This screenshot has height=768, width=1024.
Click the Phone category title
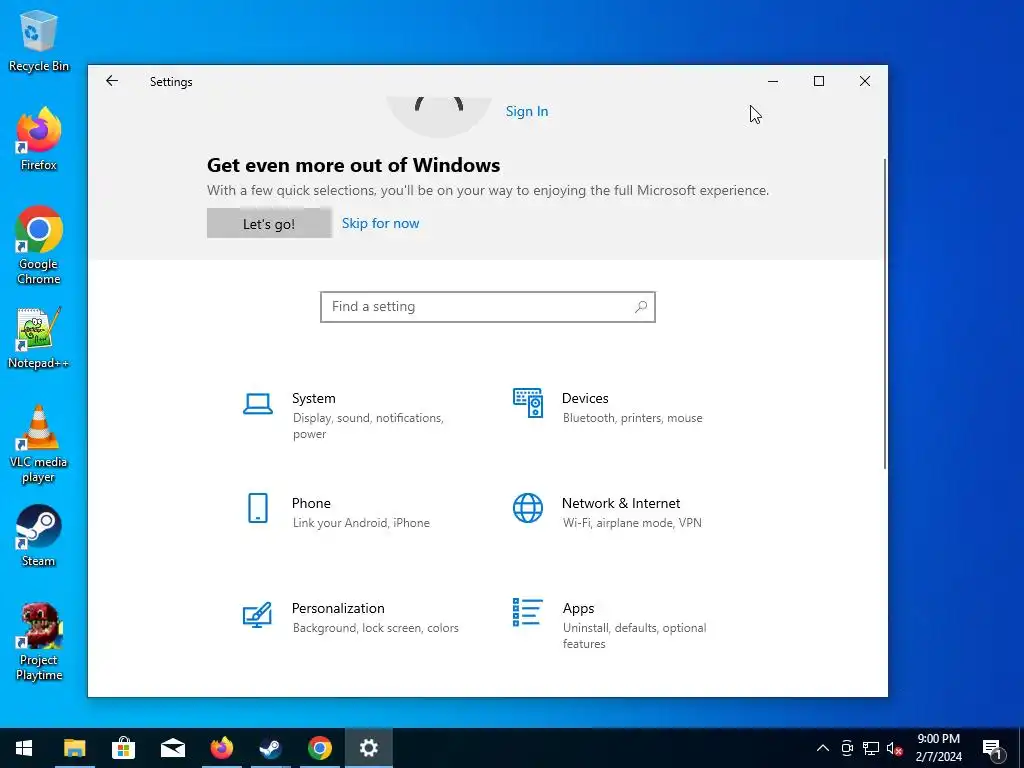(x=311, y=504)
